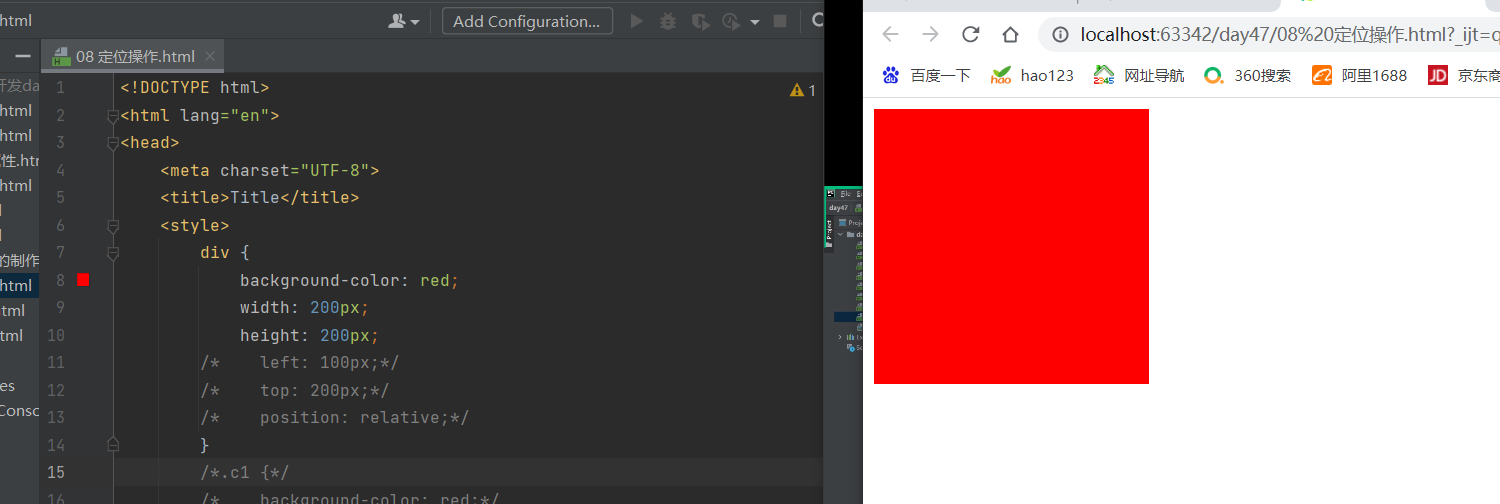The width and height of the screenshot is (1500, 504).
Task: Open the red color swatch in the gutter
Action: point(83,280)
